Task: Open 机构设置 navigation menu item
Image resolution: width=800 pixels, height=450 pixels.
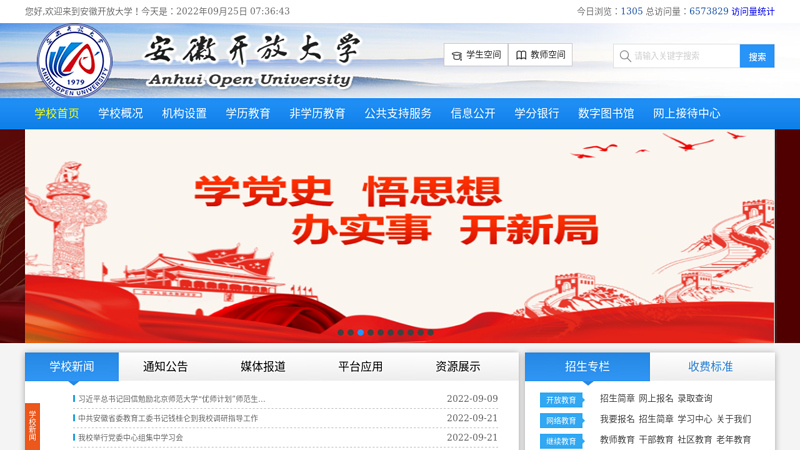Action: click(x=184, y=113)
